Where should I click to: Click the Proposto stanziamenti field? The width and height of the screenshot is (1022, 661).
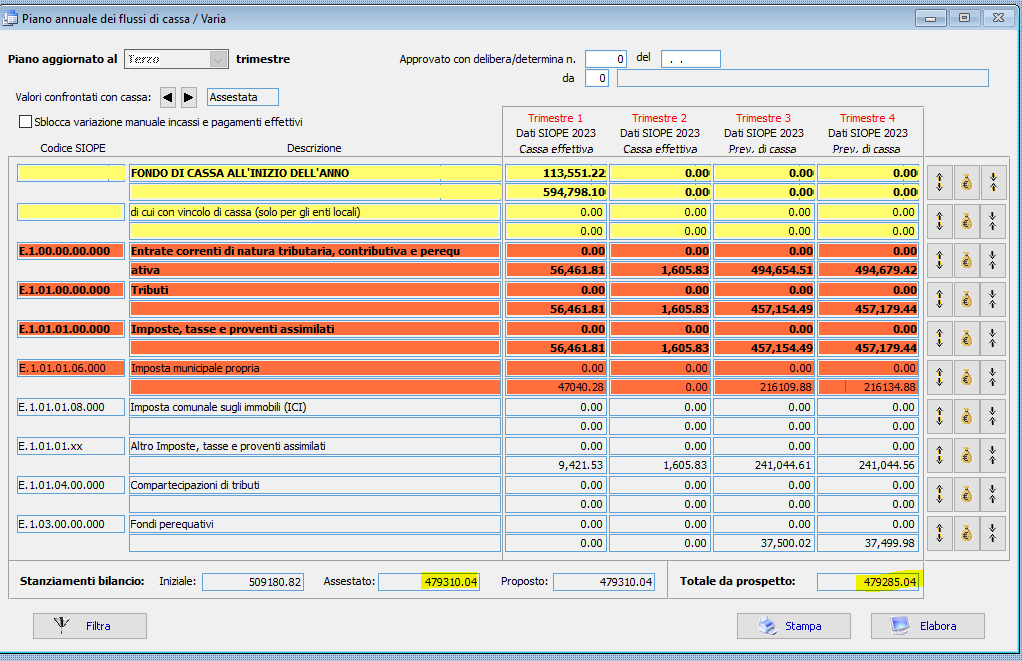point(604,582)
